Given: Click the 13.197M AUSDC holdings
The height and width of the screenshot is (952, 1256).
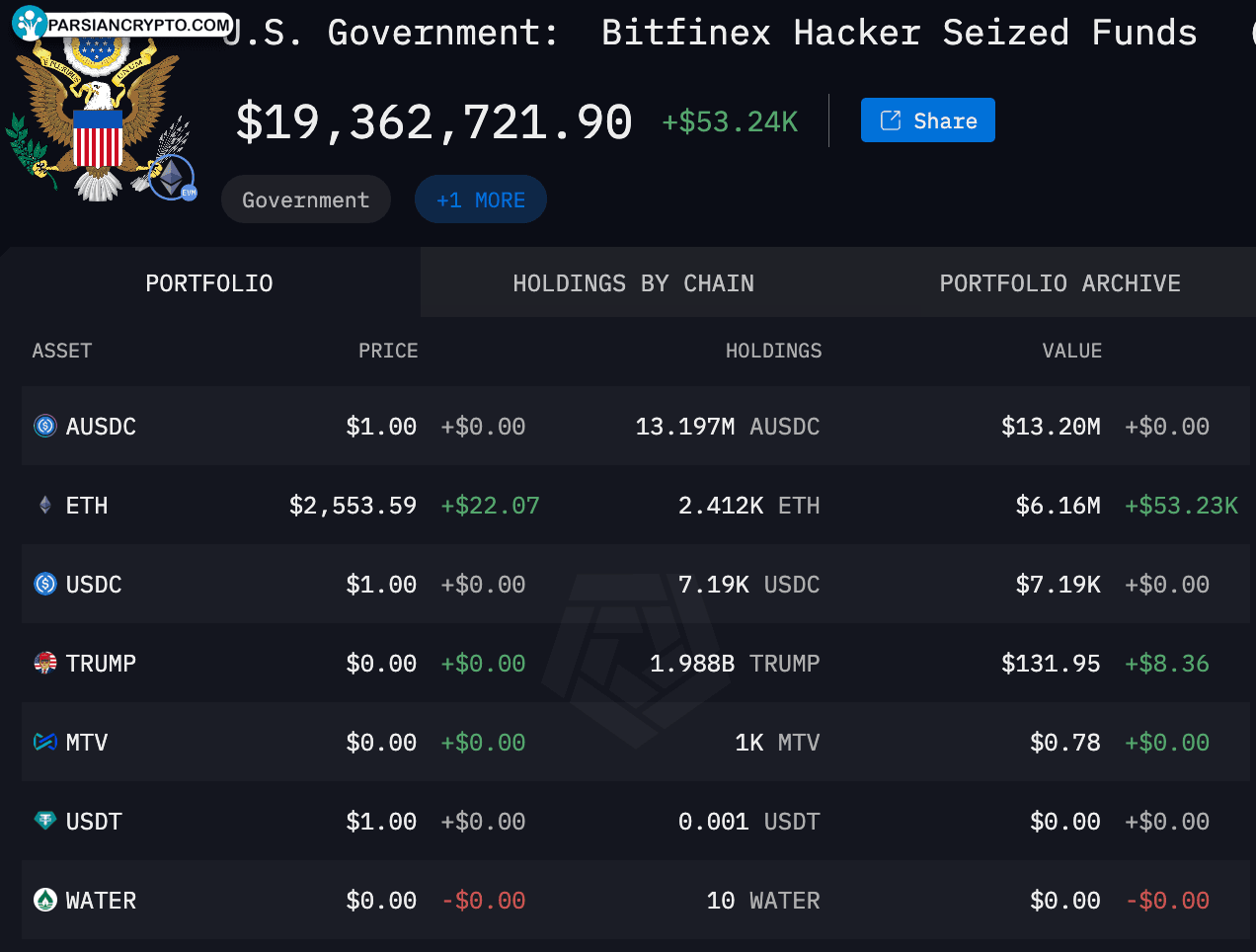Looking at the screenshot, I should point(728,427).
